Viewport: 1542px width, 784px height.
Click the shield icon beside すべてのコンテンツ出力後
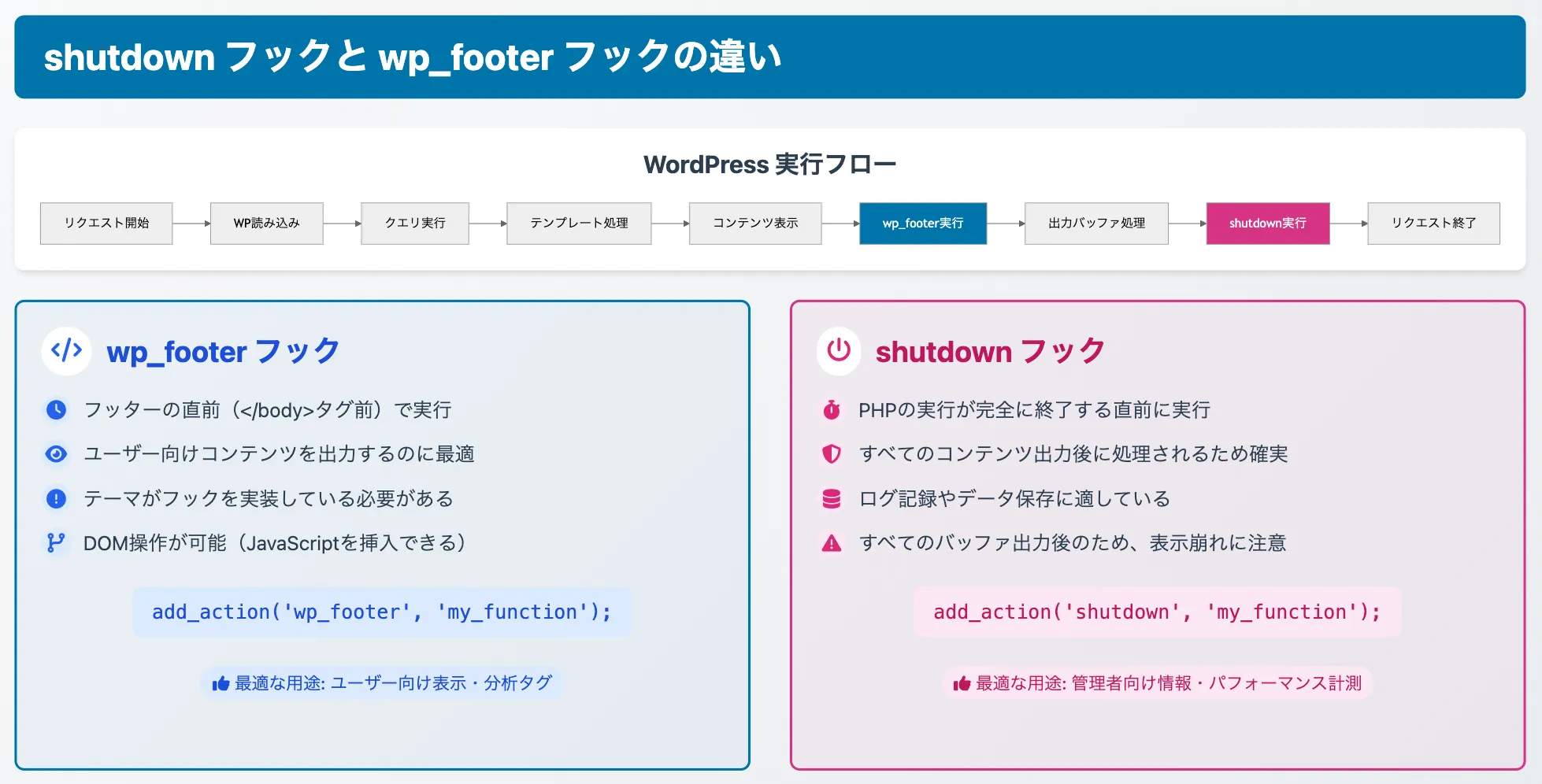832,454
